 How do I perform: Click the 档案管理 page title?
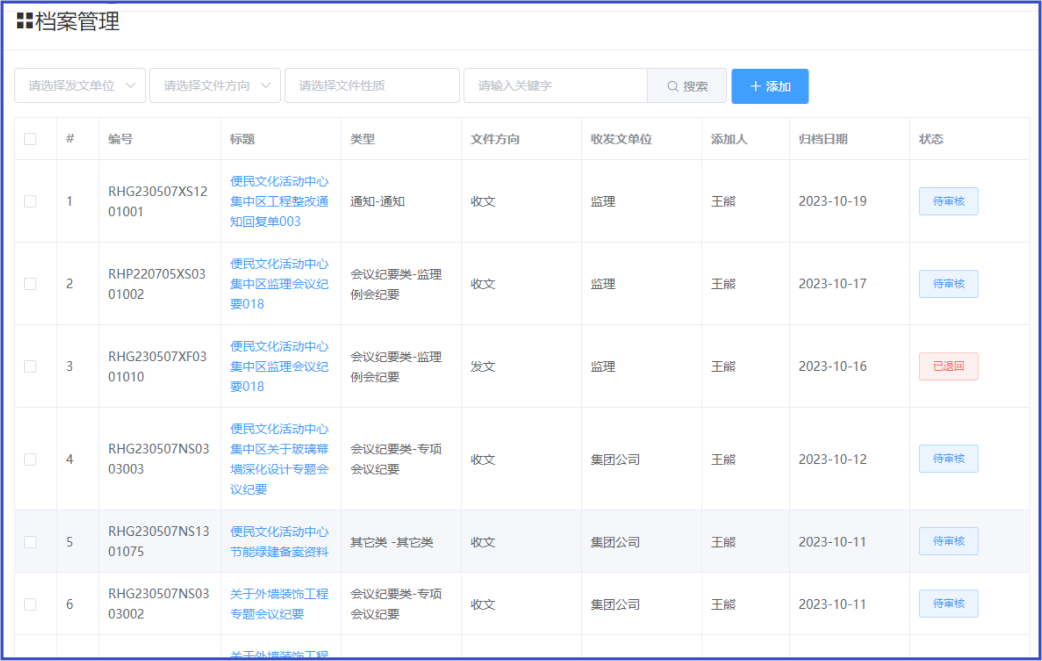(78, 21)
